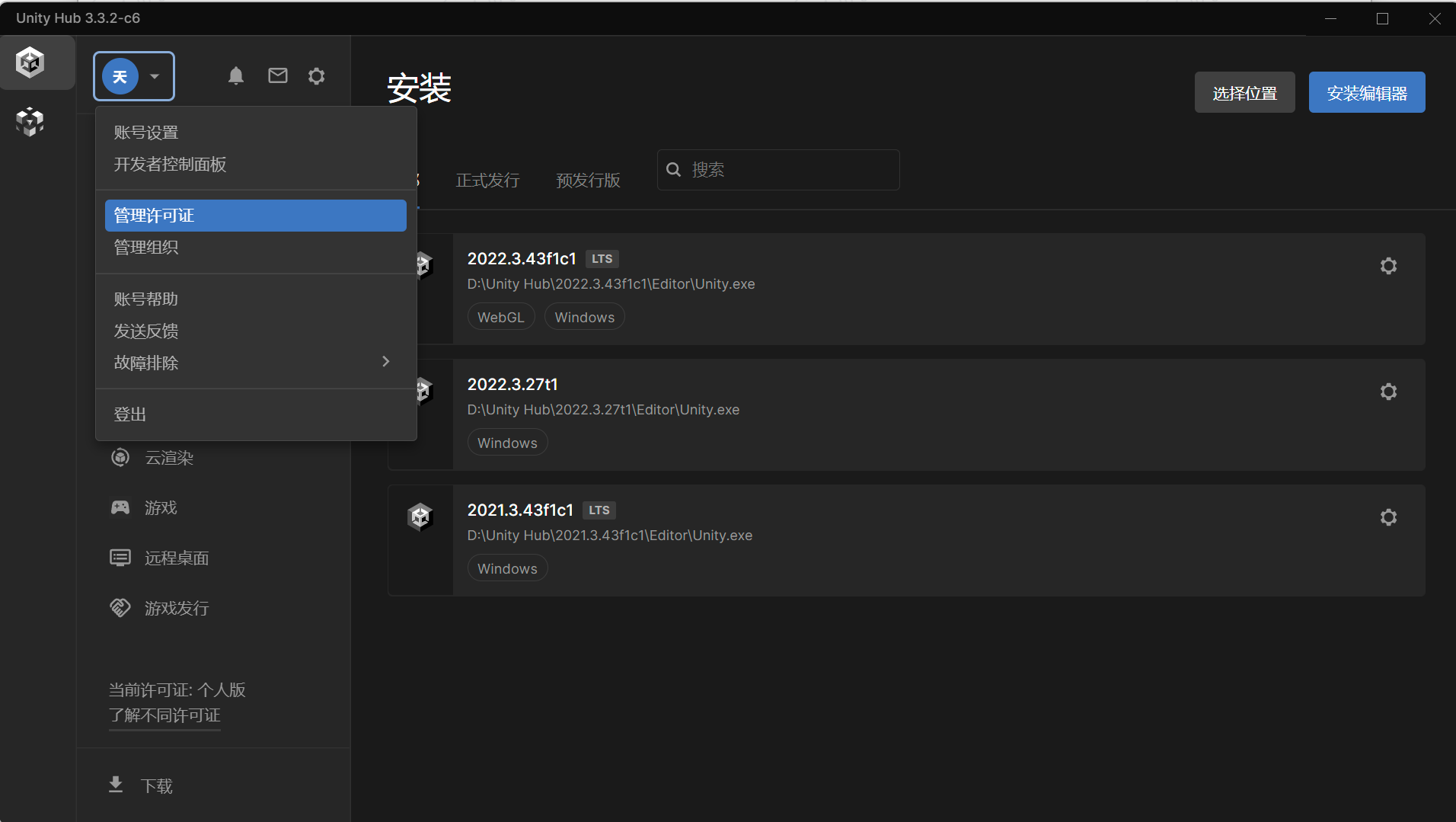The image size is (1456, 822).
Task: Open the 下载 downloads panel
Action: (157, 786)
